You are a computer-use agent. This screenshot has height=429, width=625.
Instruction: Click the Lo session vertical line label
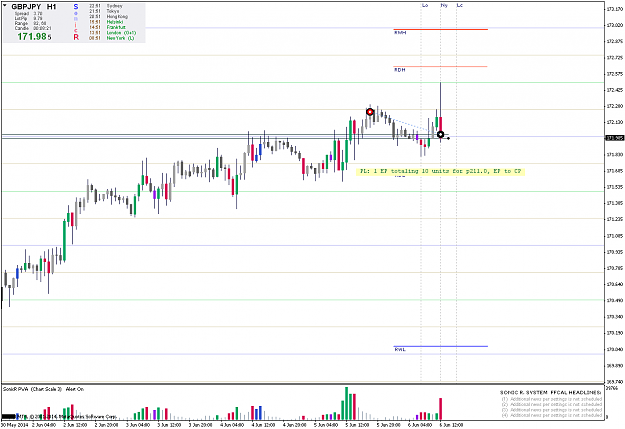pyautogui.click(x=425, y=5)
